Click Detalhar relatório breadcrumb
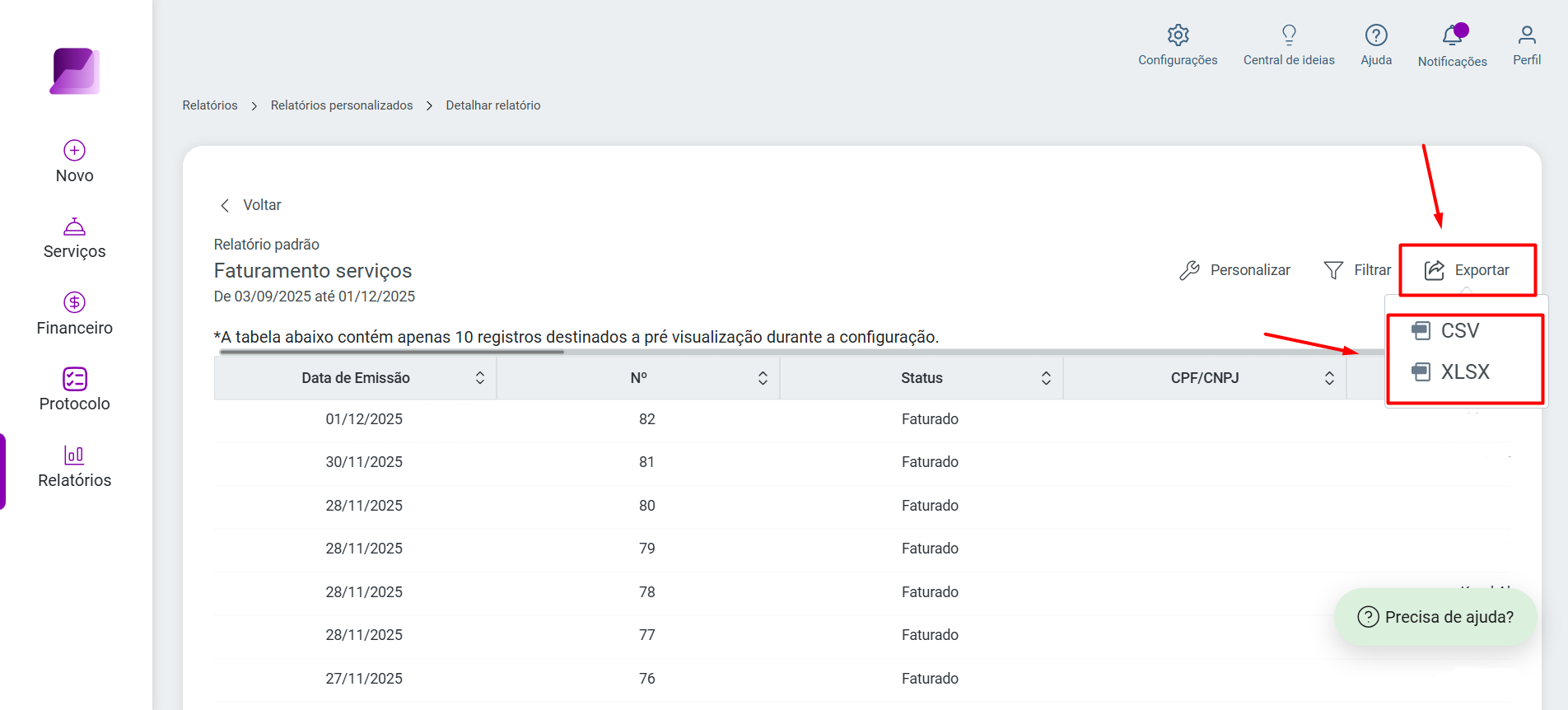 point(493,105)
